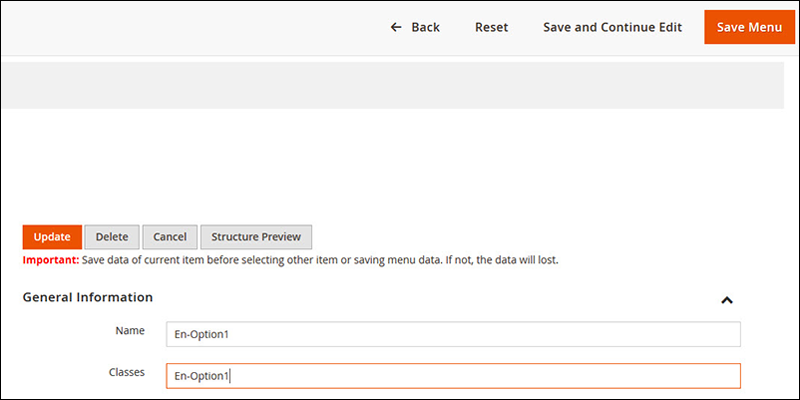Image resolution: width=800 pixels, height=400 pixels.
Task: Focus the Name input field
Action: click(x=453, y=334)
